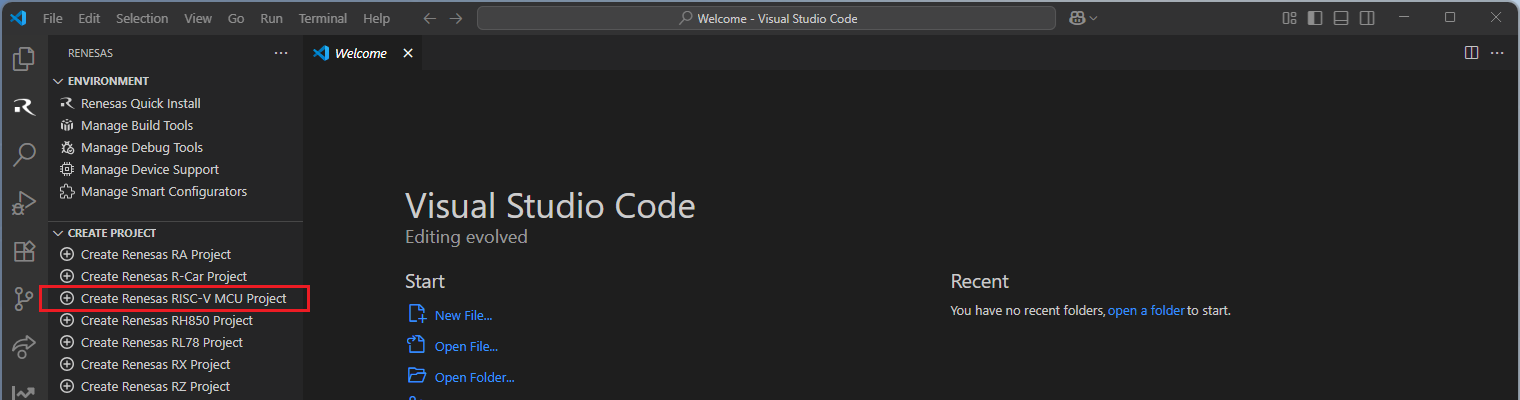The image size is (1520, 400).
Task: Open the Help menu
Action: click(377, 18)
